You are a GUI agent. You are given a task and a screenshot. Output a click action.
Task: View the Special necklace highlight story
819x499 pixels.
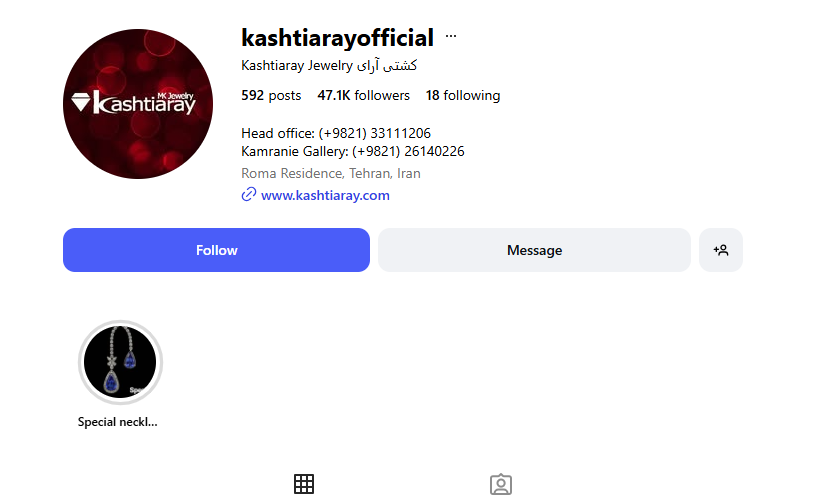(120, 362)
